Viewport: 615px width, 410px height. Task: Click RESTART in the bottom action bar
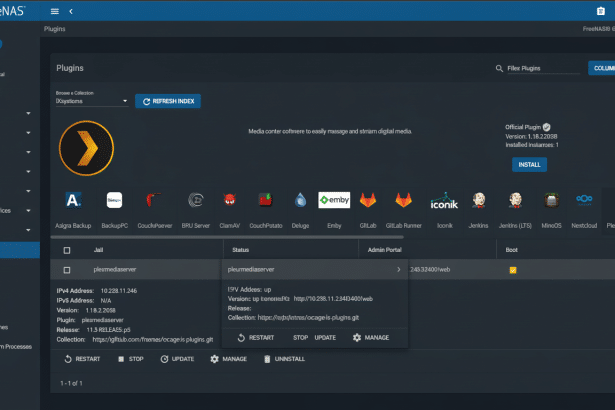point(82,359)
